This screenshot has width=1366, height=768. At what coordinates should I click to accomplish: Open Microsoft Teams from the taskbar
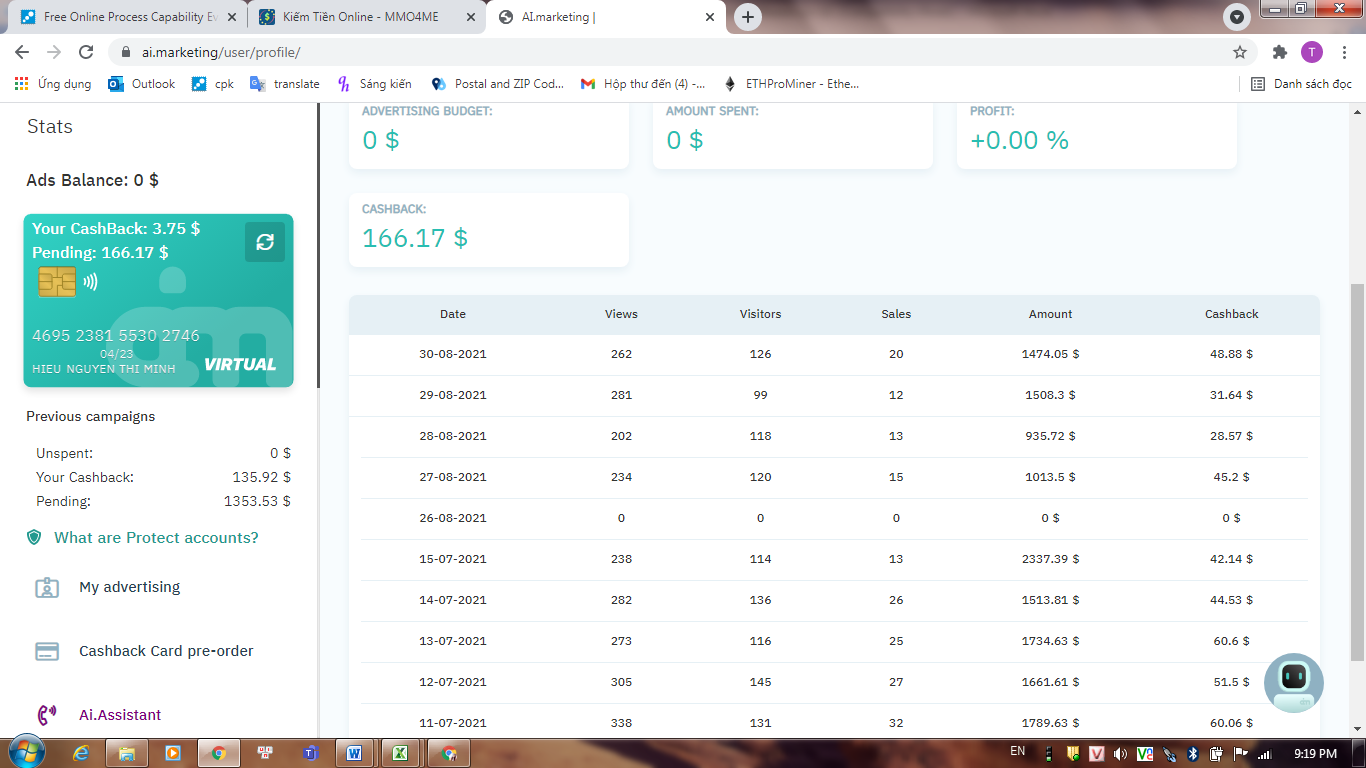tap(309, 753)
